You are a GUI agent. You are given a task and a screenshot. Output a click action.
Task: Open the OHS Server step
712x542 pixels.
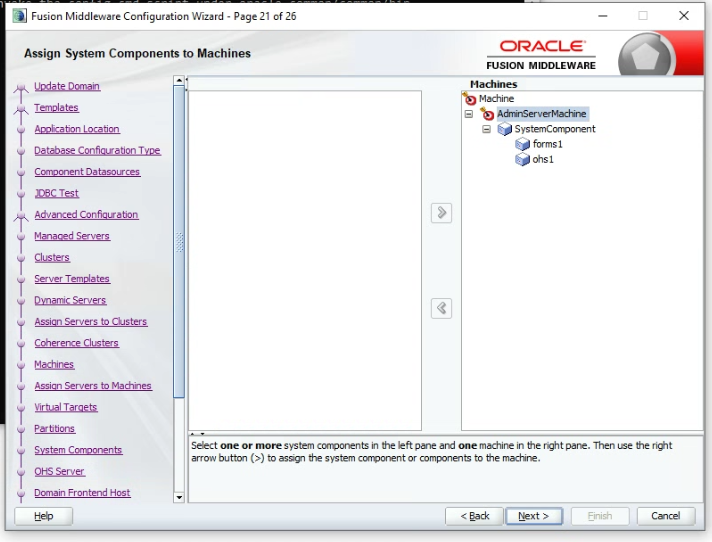(59, 471)
